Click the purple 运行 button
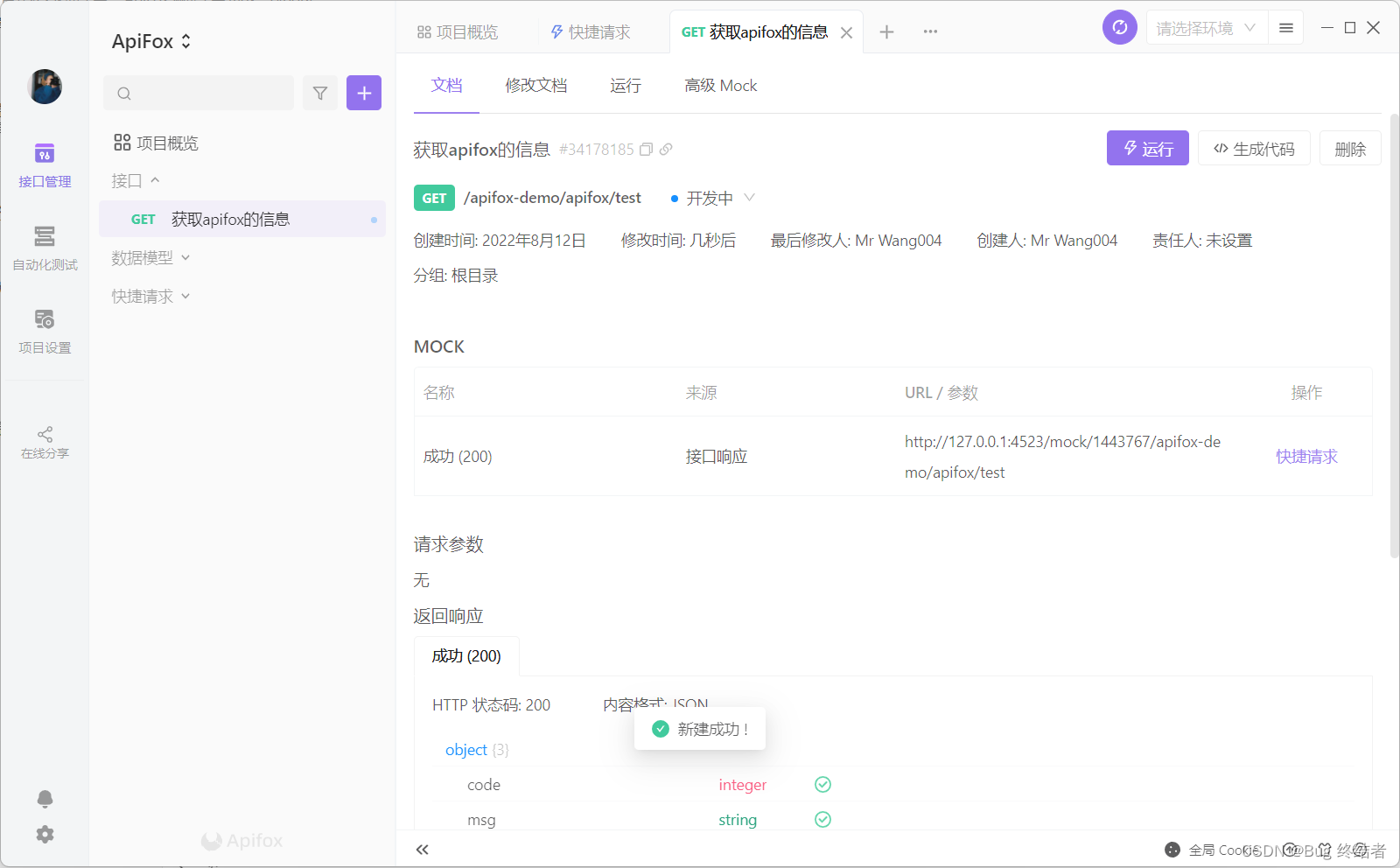The image size is (1400, 868). (x=1148, y=148)
